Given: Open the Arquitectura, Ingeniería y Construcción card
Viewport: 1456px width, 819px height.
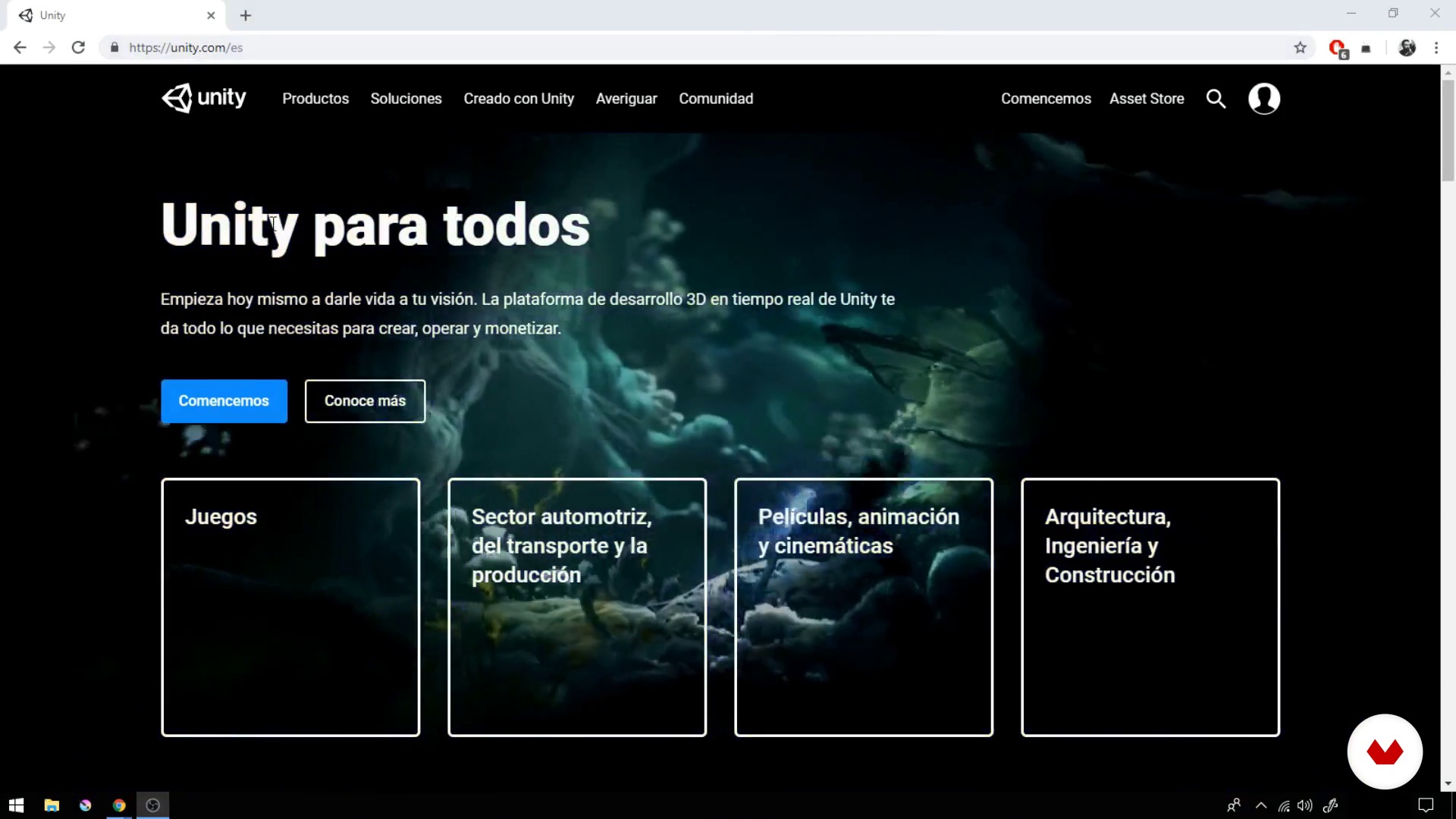Looking at the screenshot, I should [1150, 607].
